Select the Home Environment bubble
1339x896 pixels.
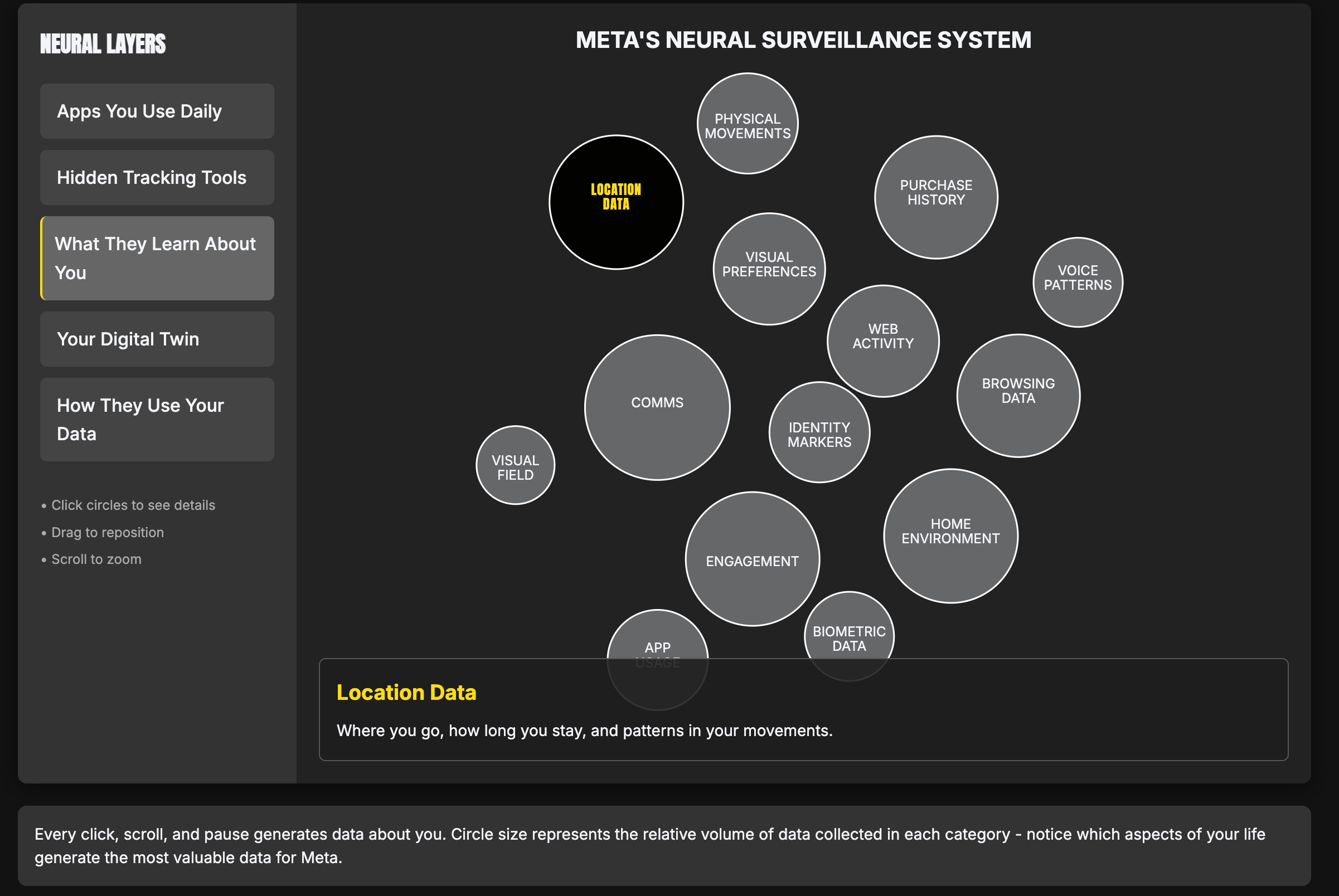[950, 536]
